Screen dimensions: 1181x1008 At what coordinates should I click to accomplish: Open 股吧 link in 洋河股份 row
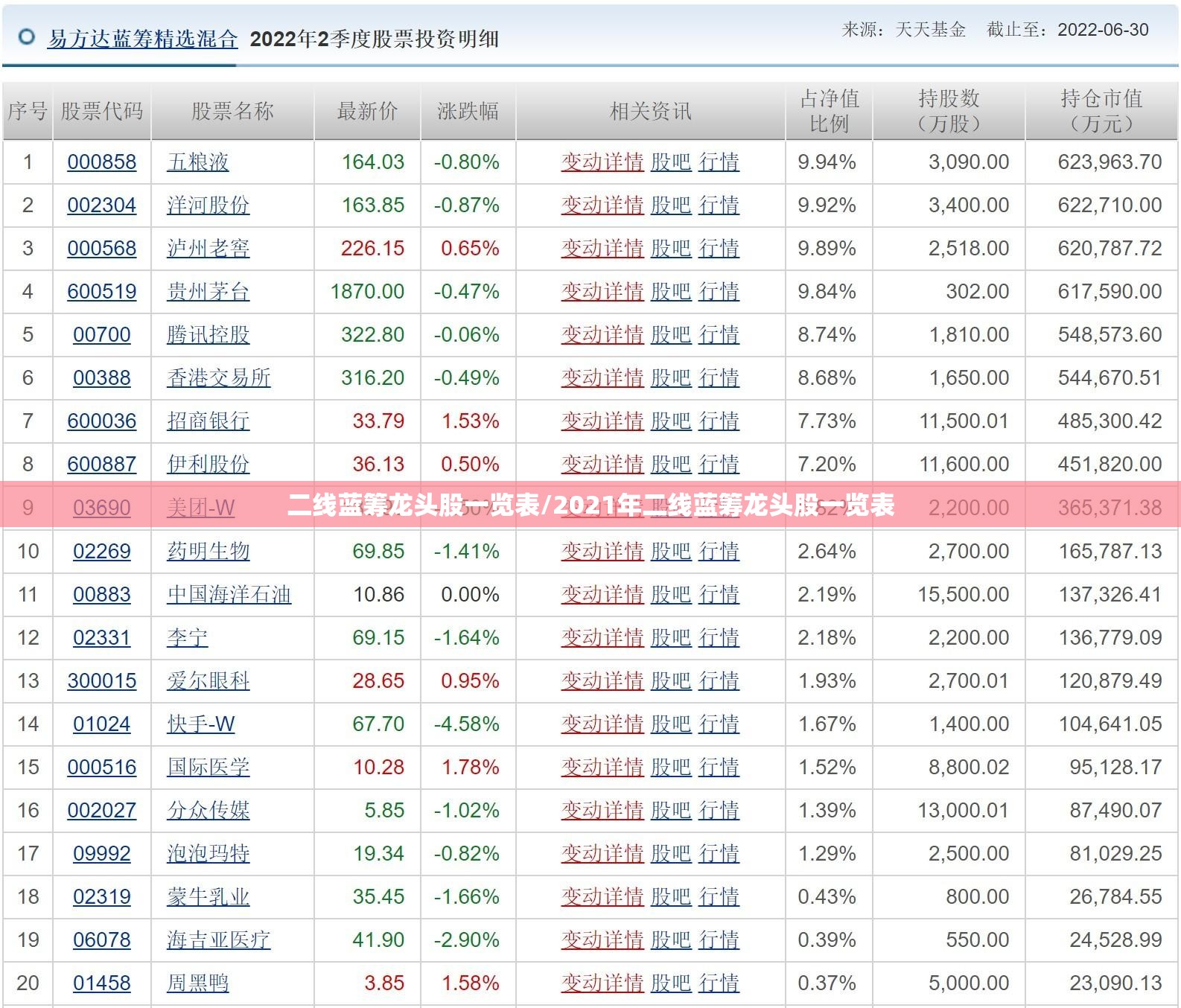671,205
